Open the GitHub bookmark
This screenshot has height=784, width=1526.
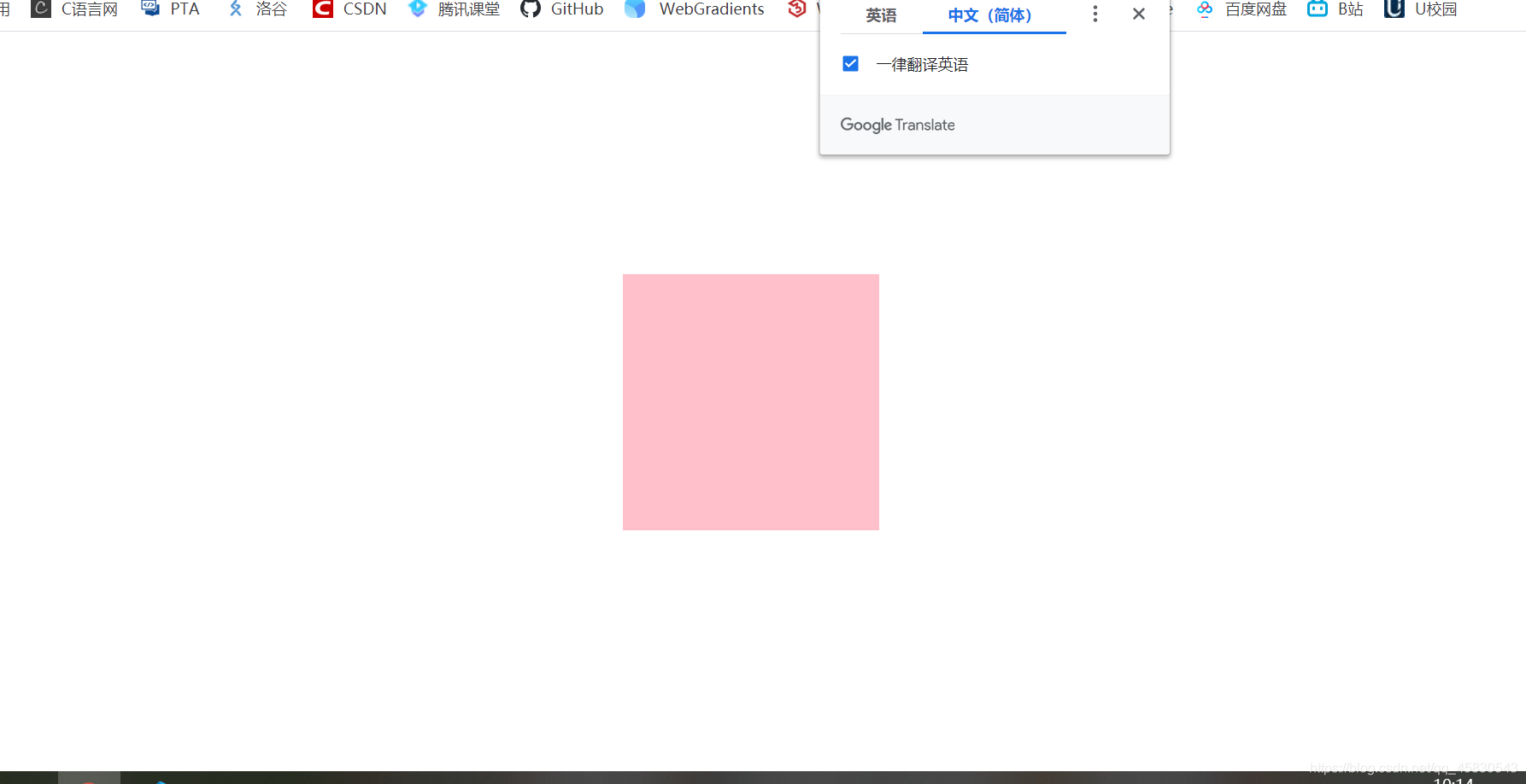tap(561, 9)
